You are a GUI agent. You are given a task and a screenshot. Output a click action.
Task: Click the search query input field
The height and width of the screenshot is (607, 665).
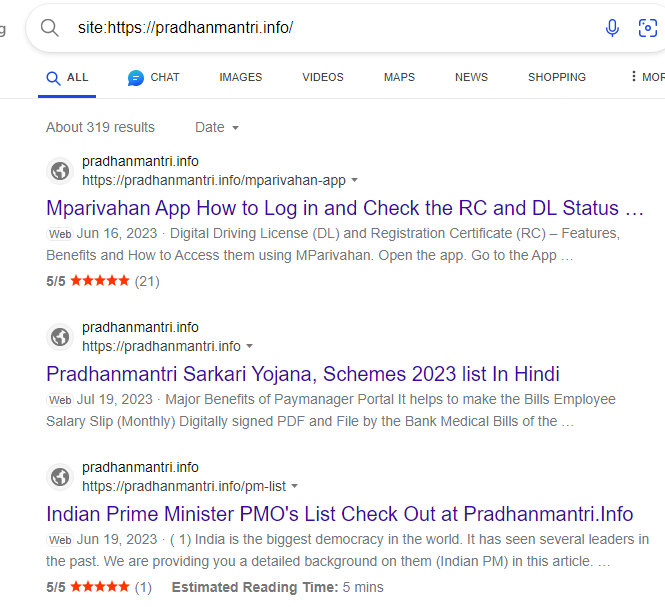320,28
